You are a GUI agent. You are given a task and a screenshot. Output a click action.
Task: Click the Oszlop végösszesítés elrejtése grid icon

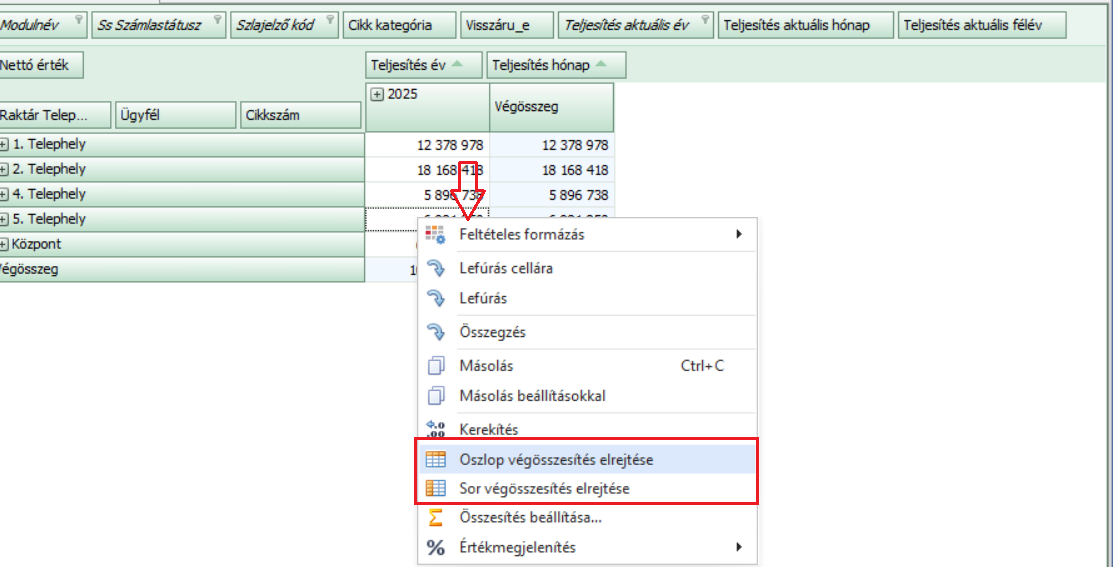pyautogui.click(x=435, y=460)
